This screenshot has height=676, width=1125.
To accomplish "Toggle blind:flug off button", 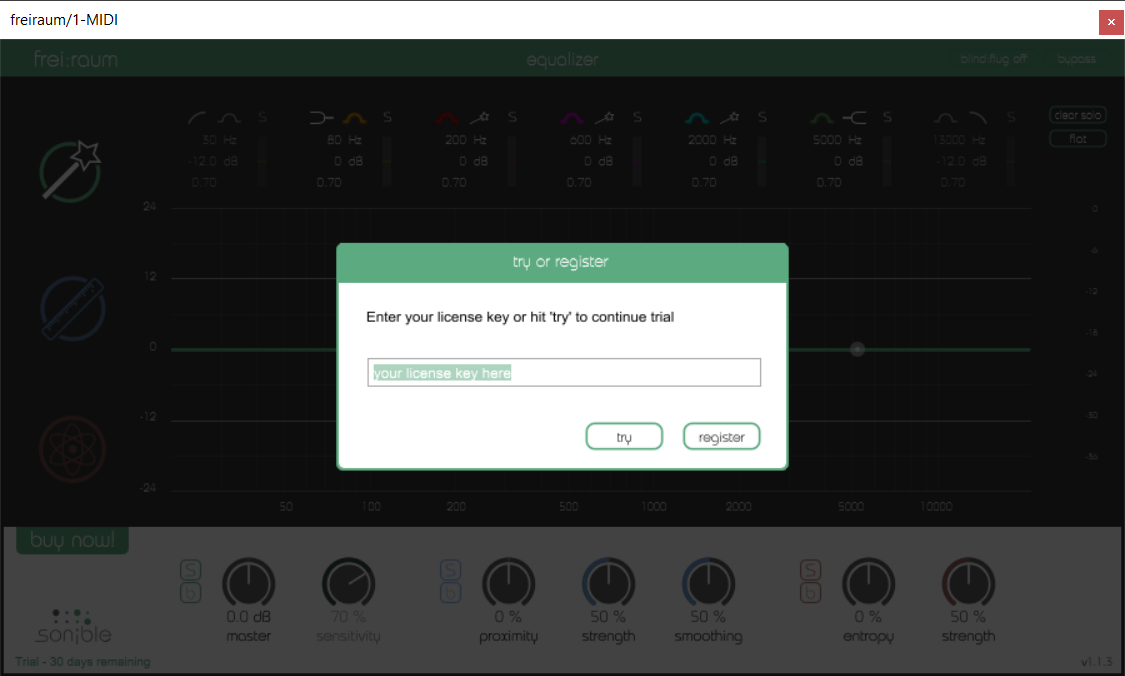I will click(x=993, y=59).
